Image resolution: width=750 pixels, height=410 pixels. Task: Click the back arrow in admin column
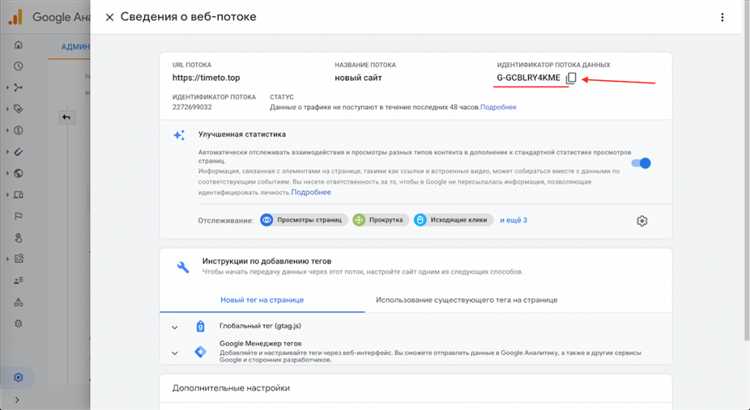[66, 117]
